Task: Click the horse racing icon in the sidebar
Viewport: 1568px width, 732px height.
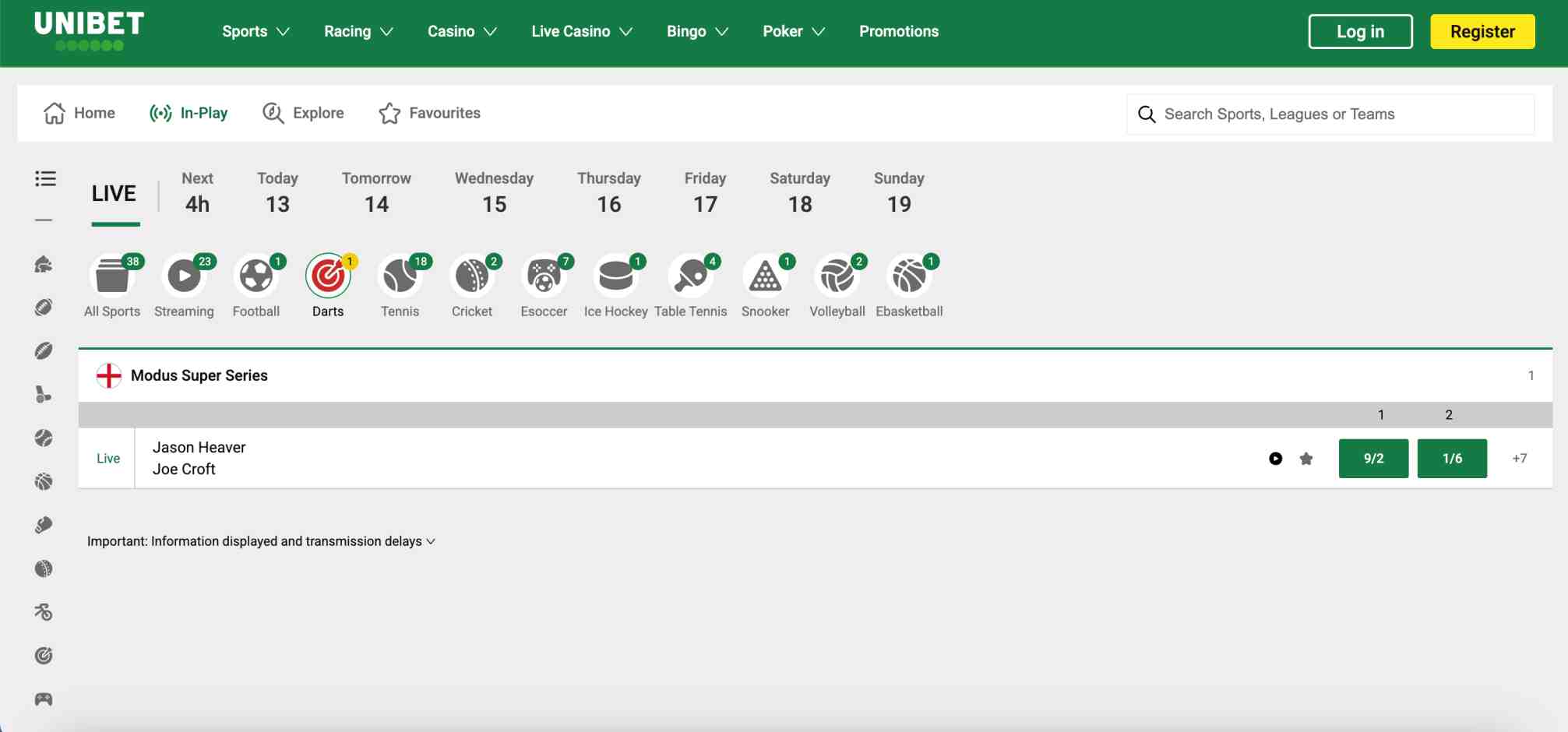Action: 45,264
